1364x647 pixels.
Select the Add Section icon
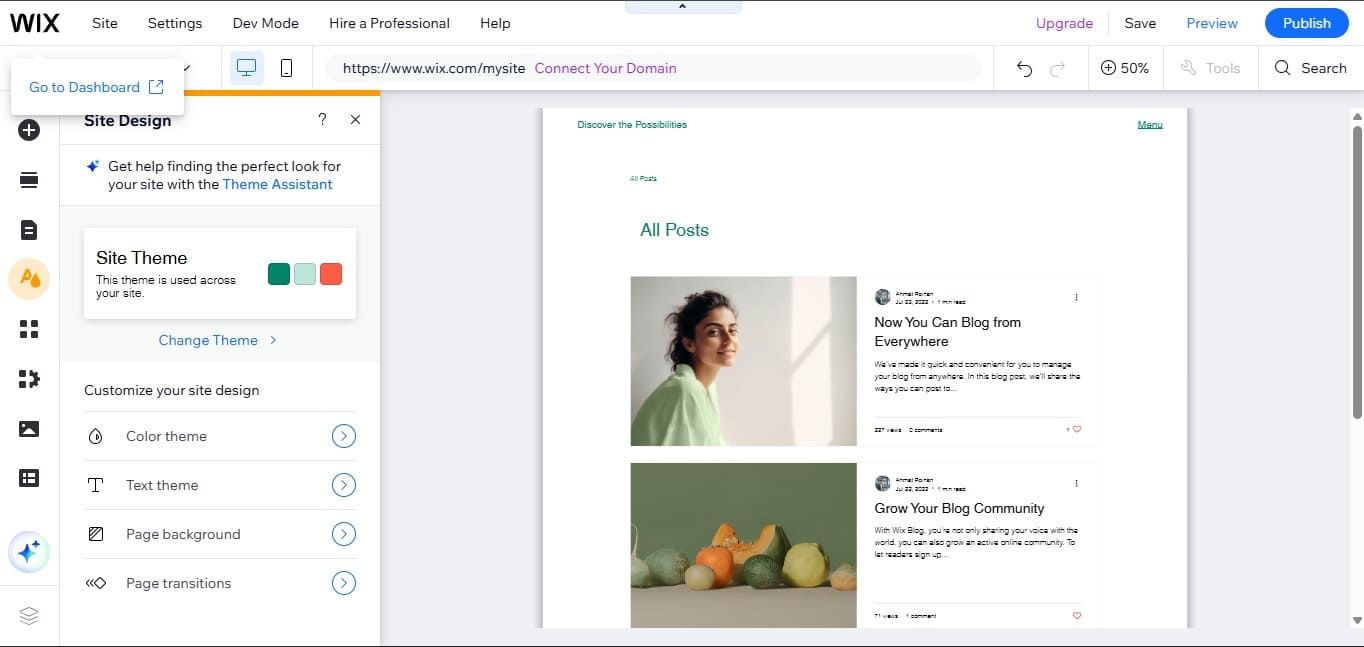point(30,180)
